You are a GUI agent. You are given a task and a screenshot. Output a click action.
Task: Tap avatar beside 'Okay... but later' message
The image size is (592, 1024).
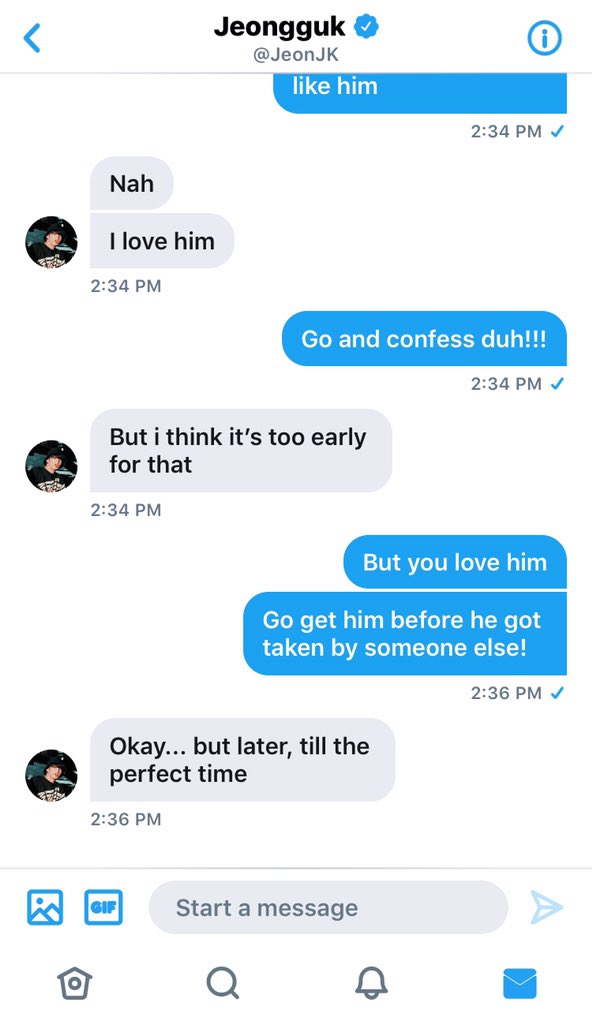[51, 775]
